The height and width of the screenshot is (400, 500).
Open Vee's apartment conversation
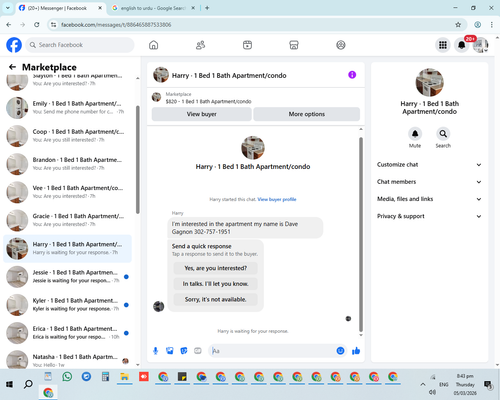67,192
